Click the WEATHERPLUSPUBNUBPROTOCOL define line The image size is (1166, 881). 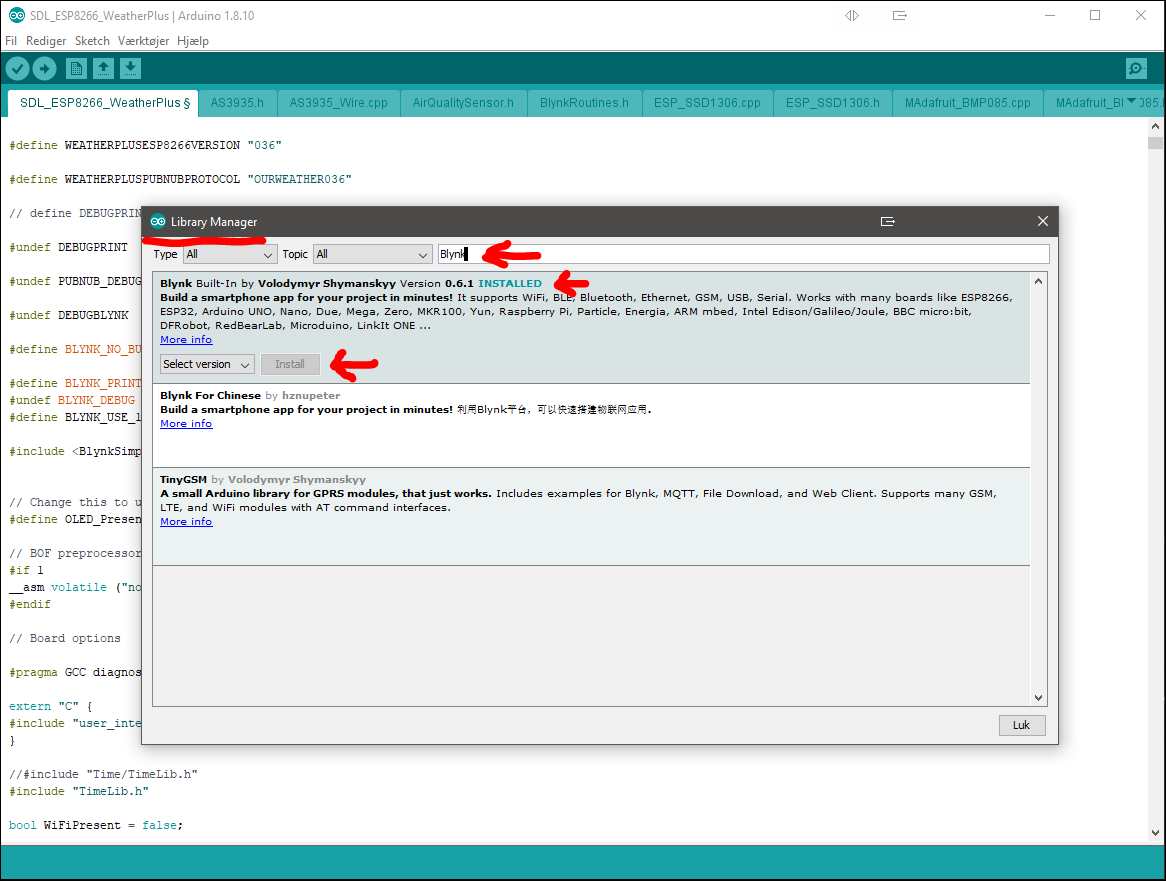[181, 179]
